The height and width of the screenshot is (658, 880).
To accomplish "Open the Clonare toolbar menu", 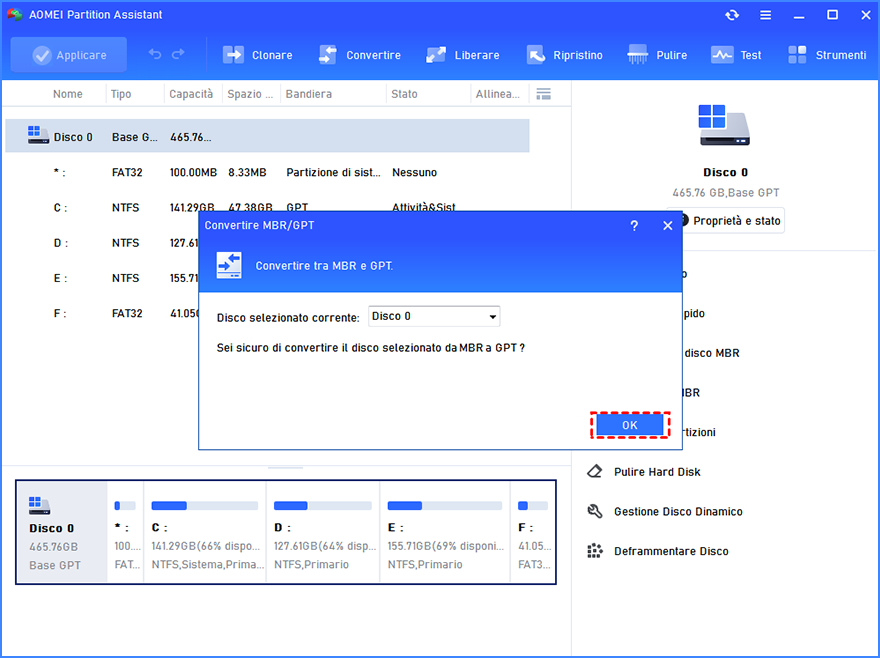I will pyautogui.click(x=258, y=55).
